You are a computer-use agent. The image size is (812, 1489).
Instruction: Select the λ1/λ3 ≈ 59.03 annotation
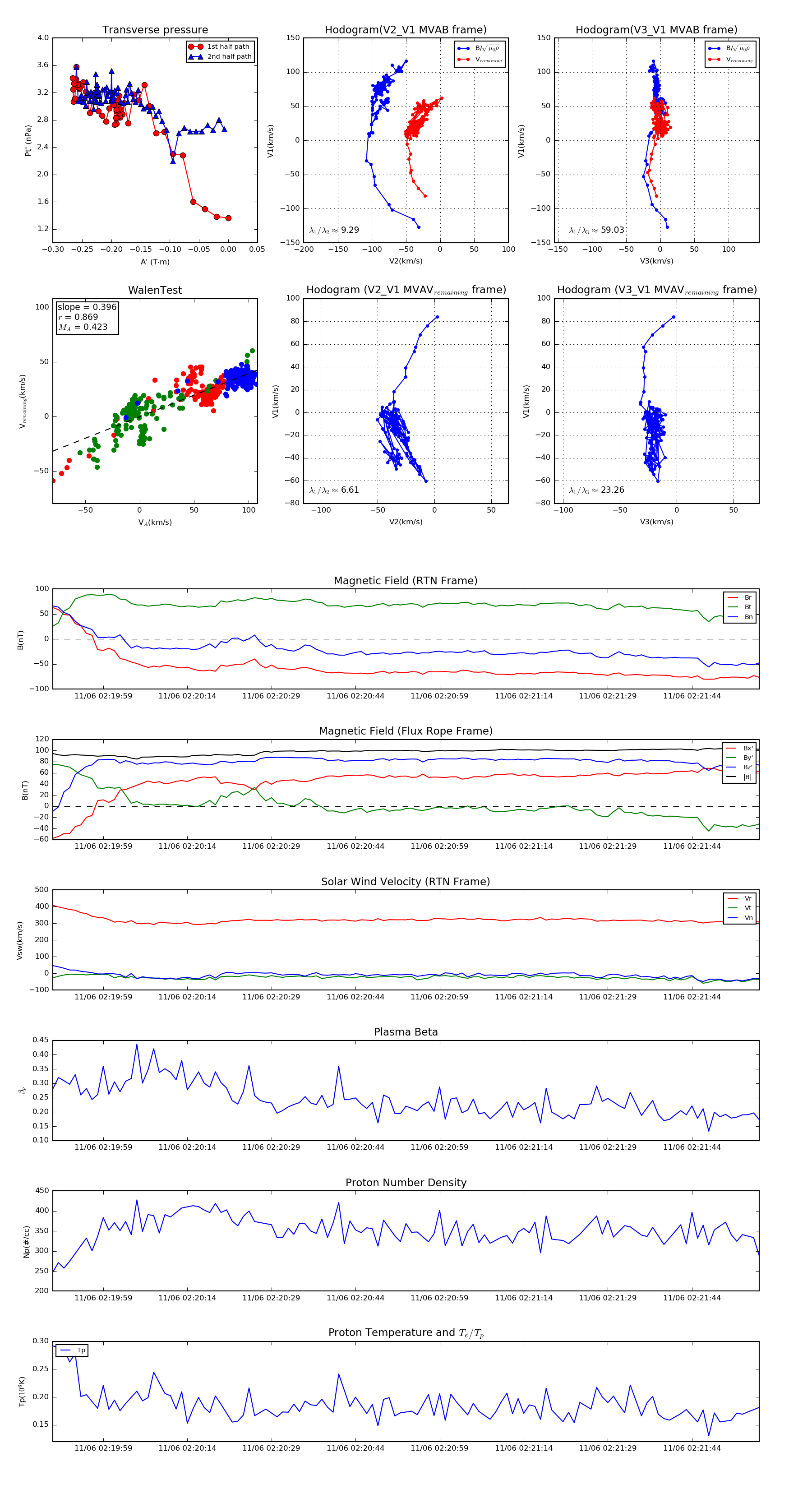[597, 230]
